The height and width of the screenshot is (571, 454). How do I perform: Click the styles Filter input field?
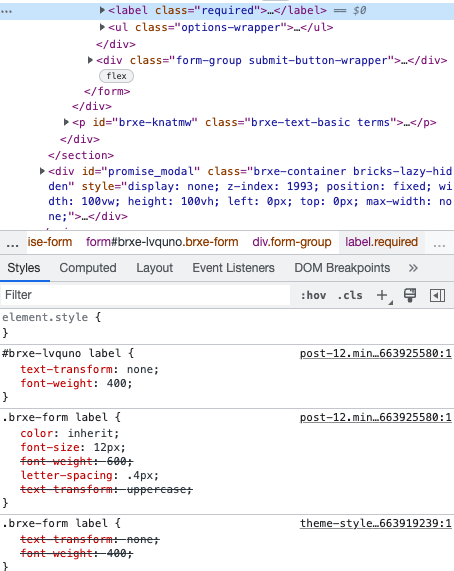(146, 295)
